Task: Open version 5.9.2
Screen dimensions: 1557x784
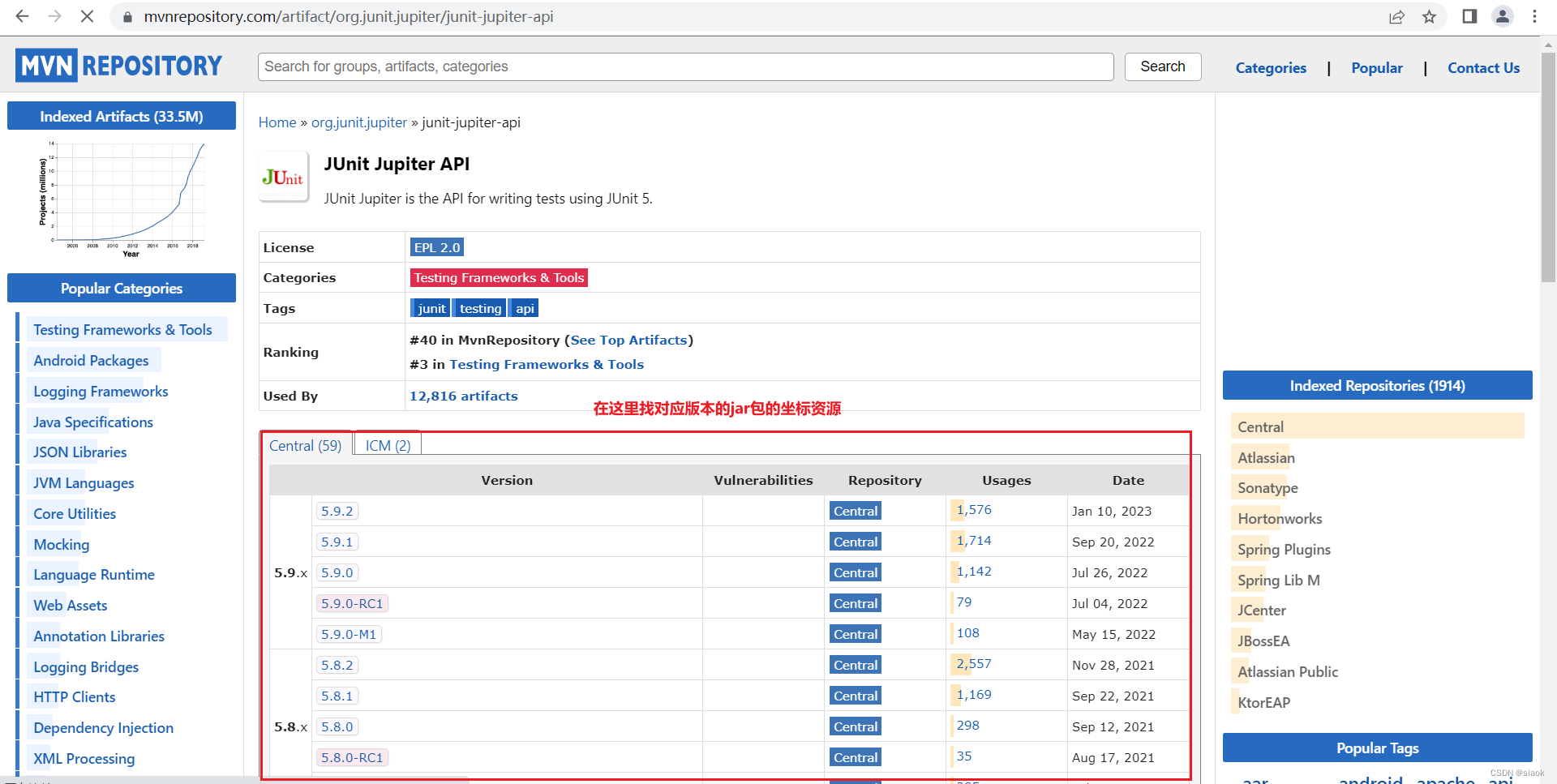Action: [337, 511]
